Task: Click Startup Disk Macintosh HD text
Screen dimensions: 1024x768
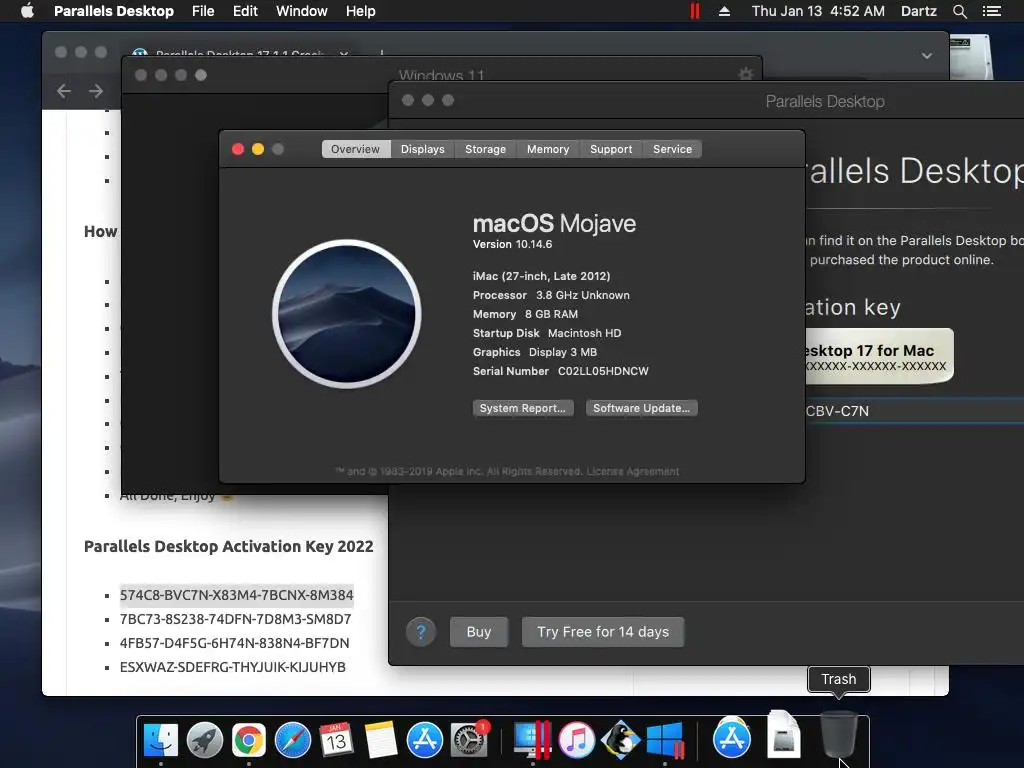Action: tap(547, 333)
